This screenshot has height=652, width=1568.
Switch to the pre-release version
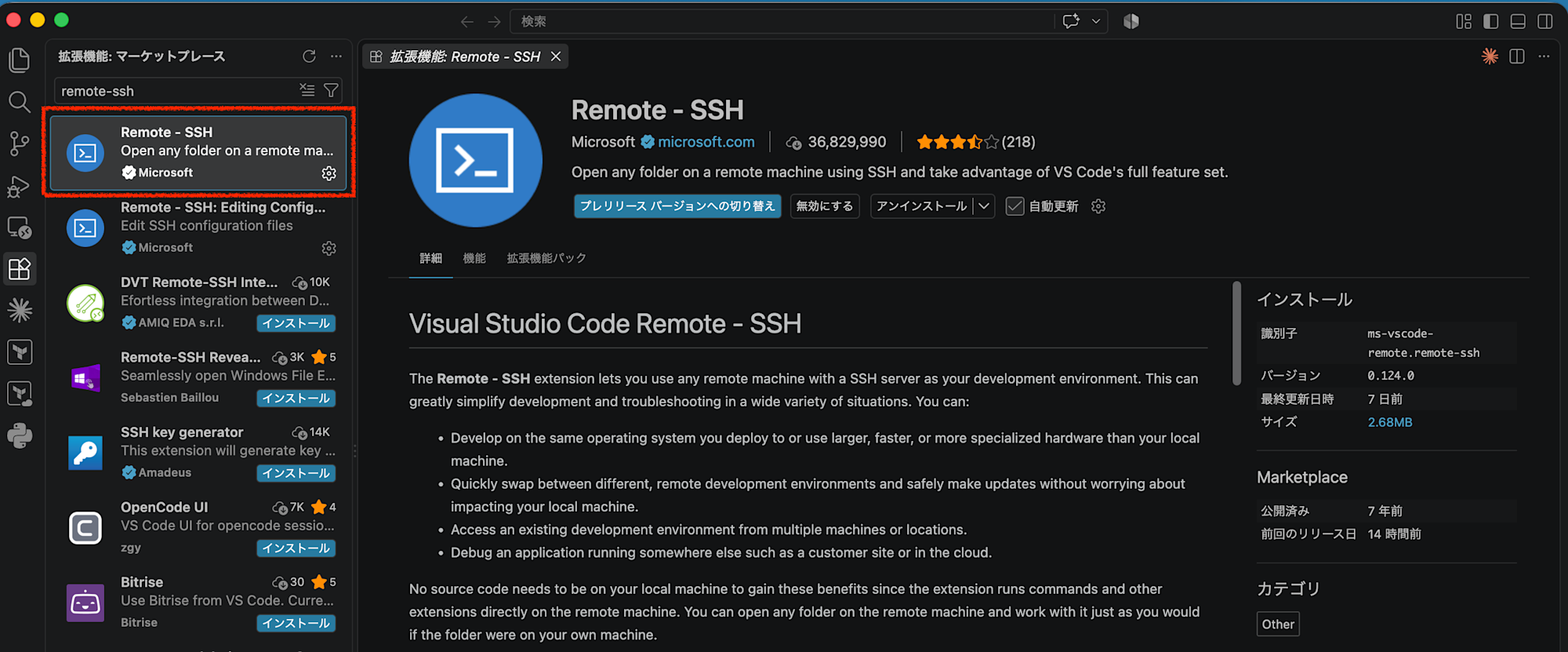coord(677,206)
